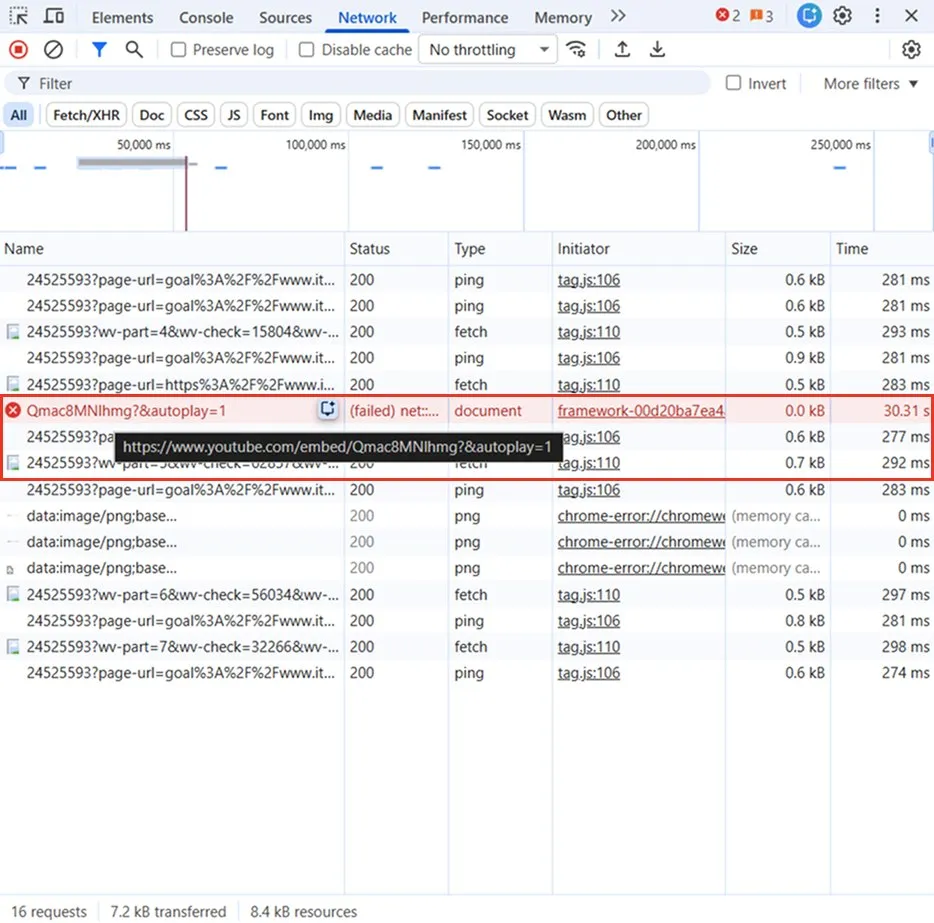934x923 pixels.
Task: Enable the Preserve log checkbox
Action: (x=178, y=49)
